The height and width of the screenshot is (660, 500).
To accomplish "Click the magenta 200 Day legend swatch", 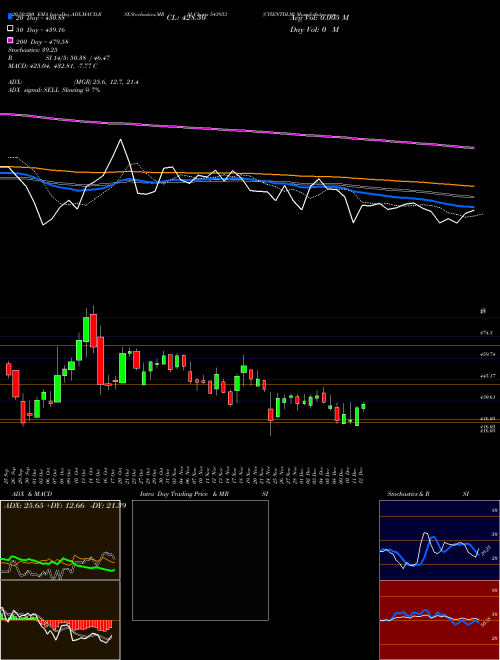I will pyautogui.click(x=10, y=40).
